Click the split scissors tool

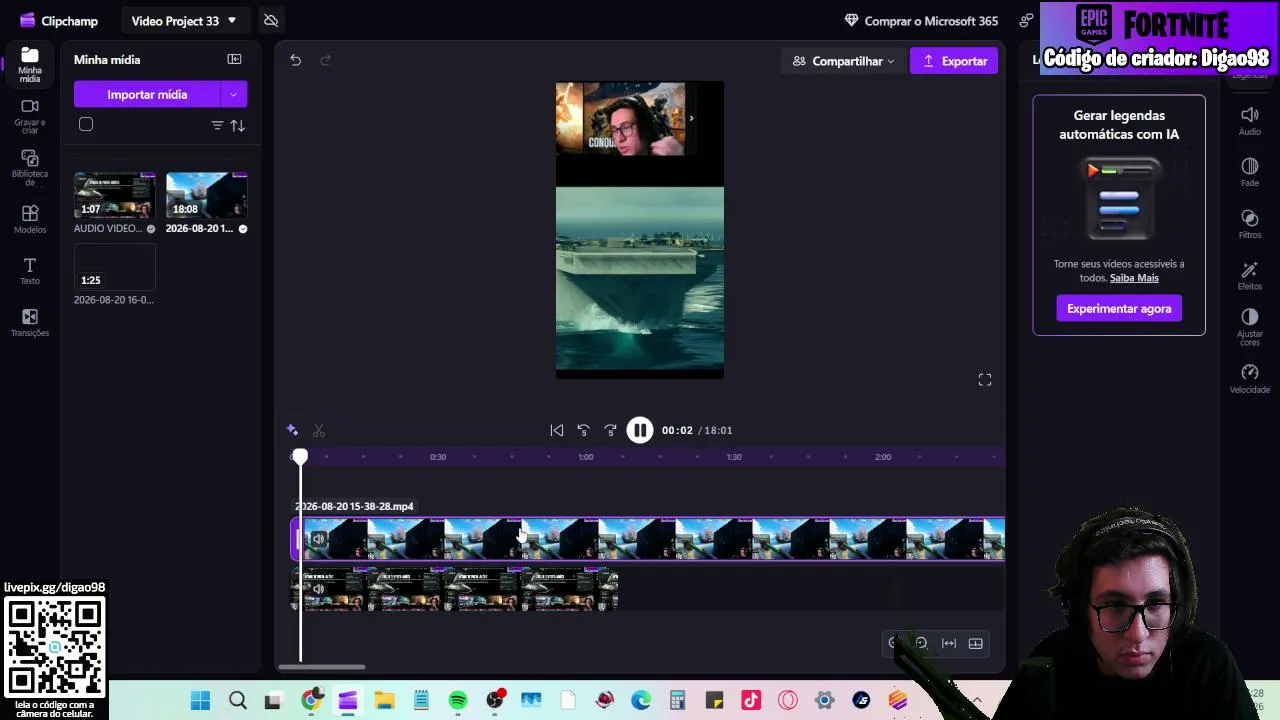[x=319, y=430]
